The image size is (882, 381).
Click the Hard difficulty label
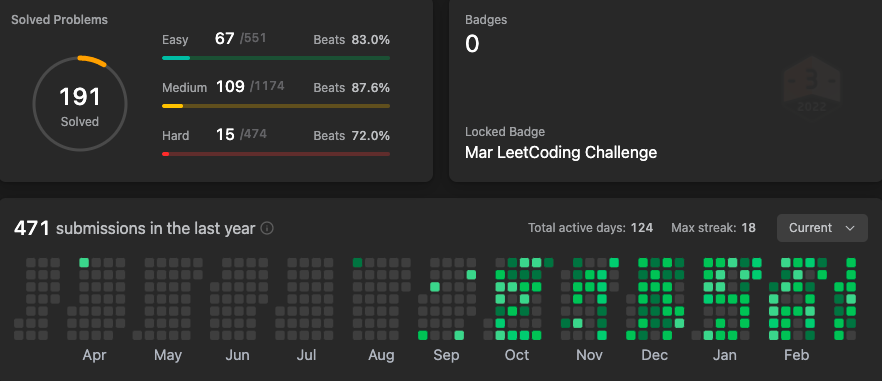[x=176, y=136]
